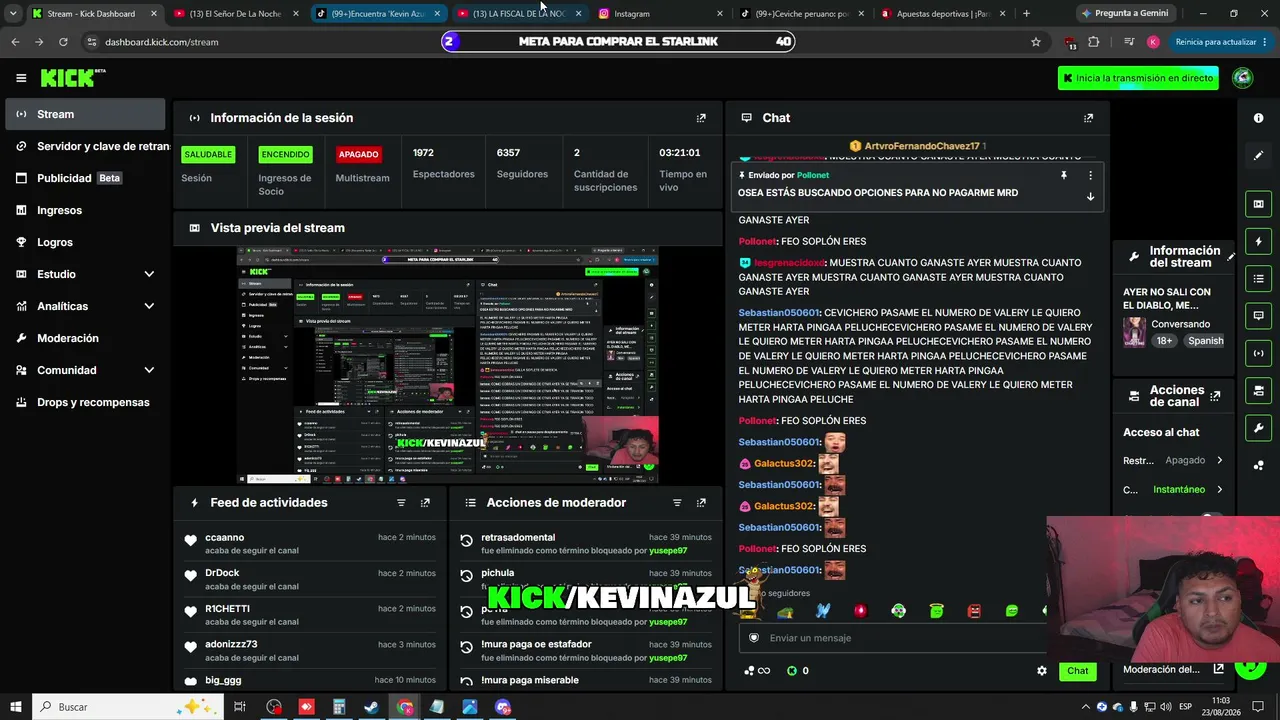Click Inicia la transmisión en directo
Image resolution: width=1280 pixels, height=720 pixels.
point(1138,78)
